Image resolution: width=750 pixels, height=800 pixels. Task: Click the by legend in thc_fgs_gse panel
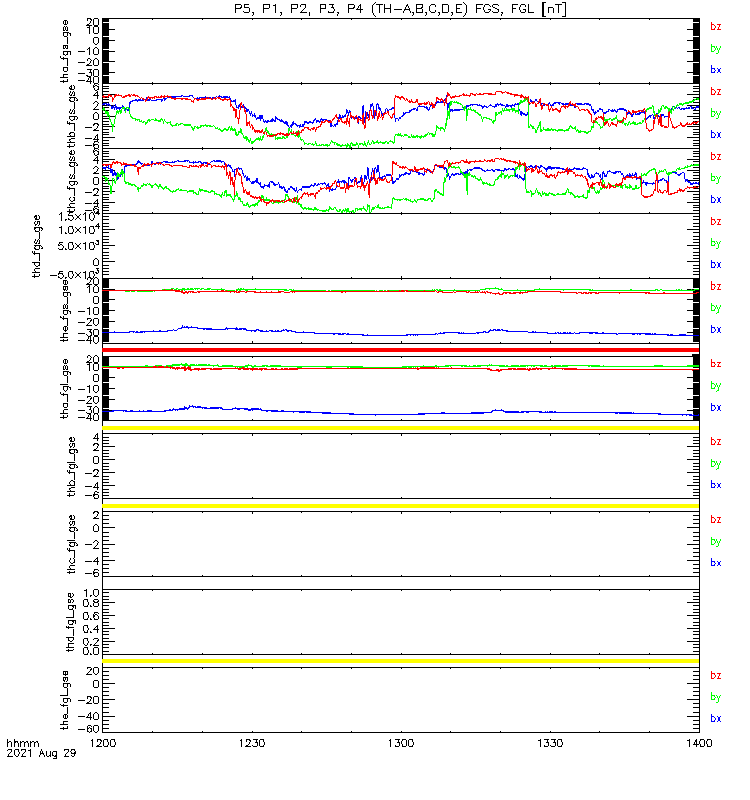tap(716, 178)
